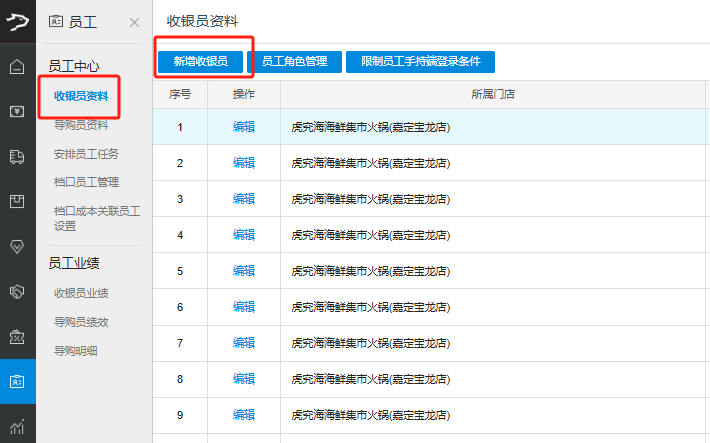Click 编辑 link in row 4

(244, 235)
